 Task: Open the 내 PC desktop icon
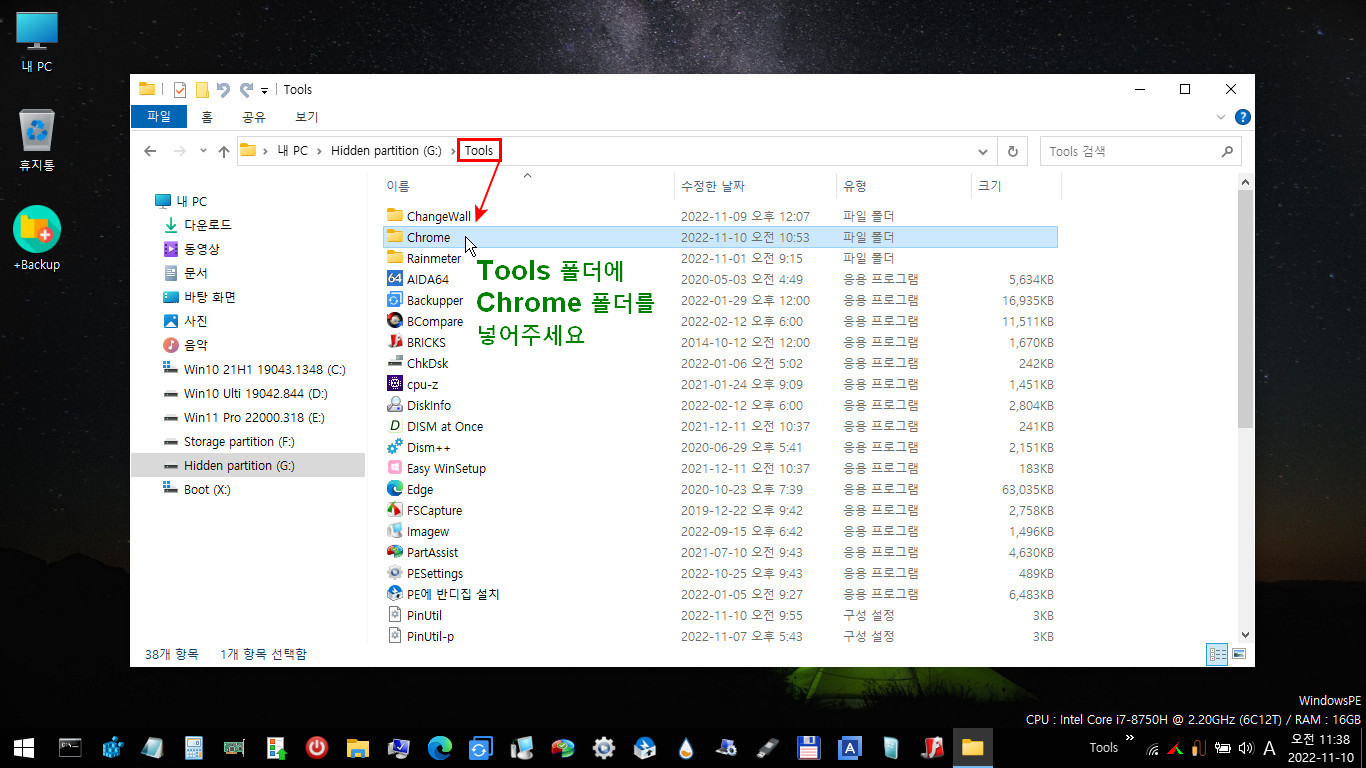pyautogui.click(x=37, y=42)
